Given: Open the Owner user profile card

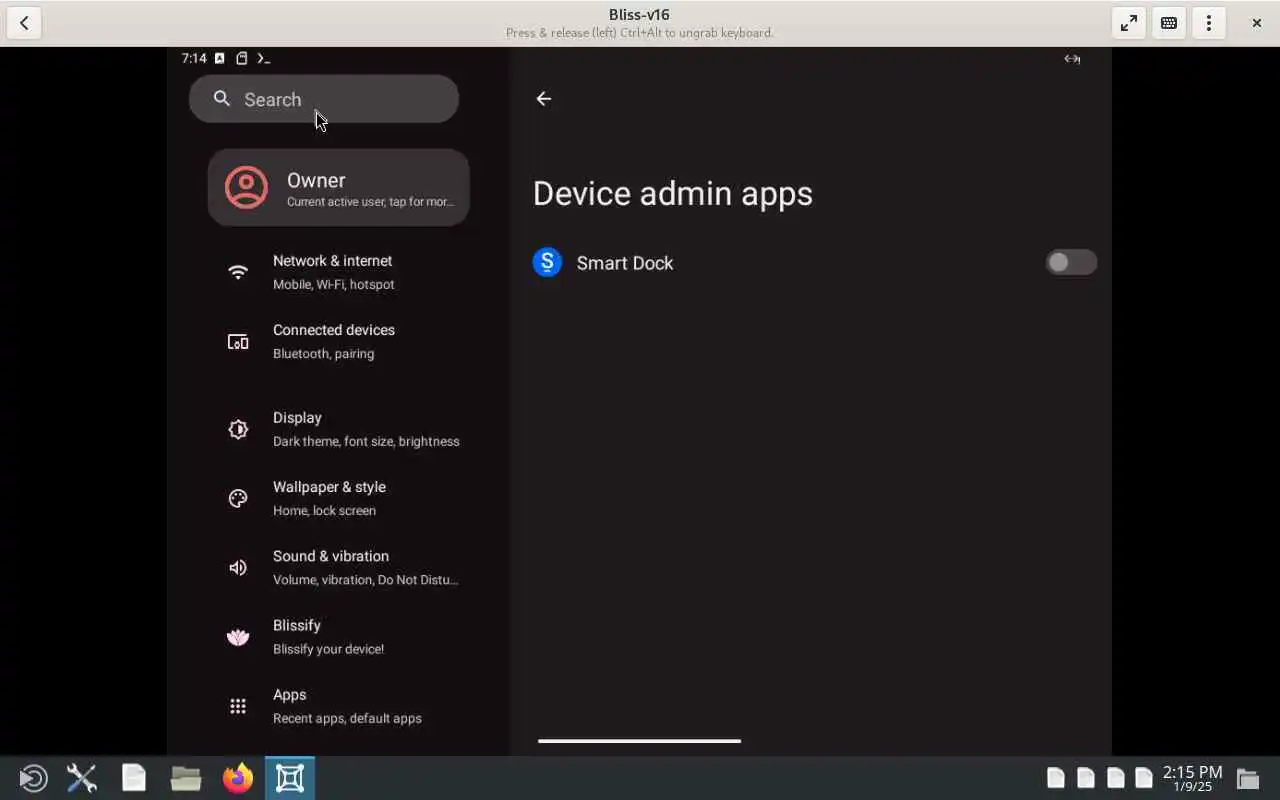Looking at the screenshot, I should pos(338,187).
